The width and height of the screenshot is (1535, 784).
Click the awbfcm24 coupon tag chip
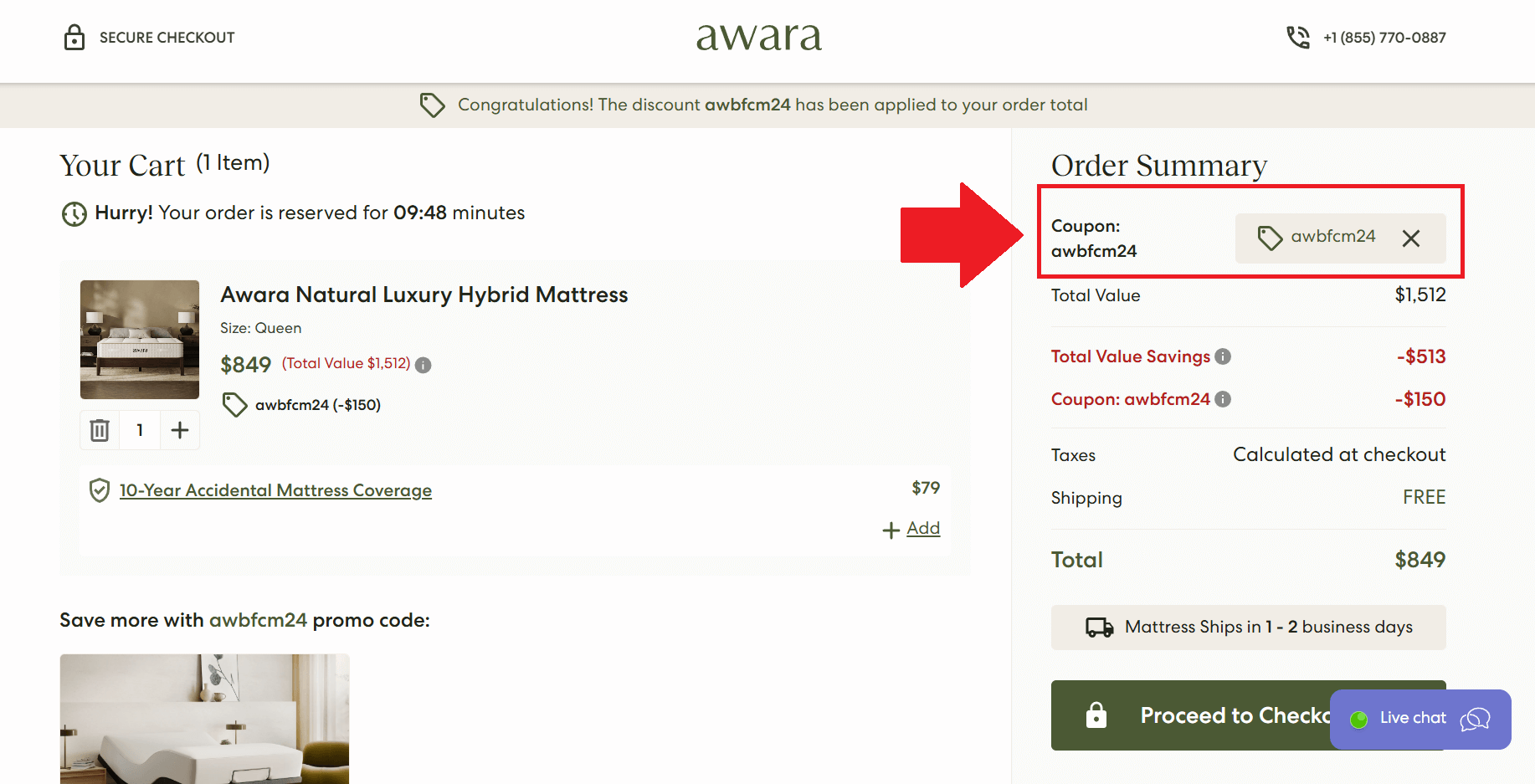pos(1318,238)
